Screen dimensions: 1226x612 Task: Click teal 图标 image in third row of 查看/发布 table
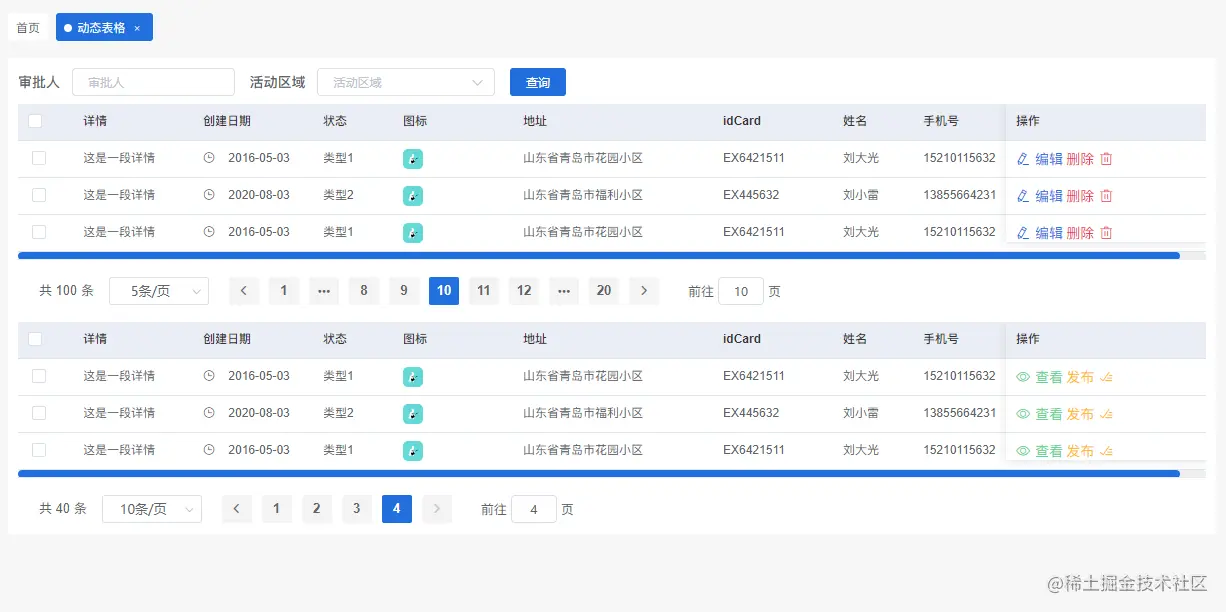coord(413,451)
